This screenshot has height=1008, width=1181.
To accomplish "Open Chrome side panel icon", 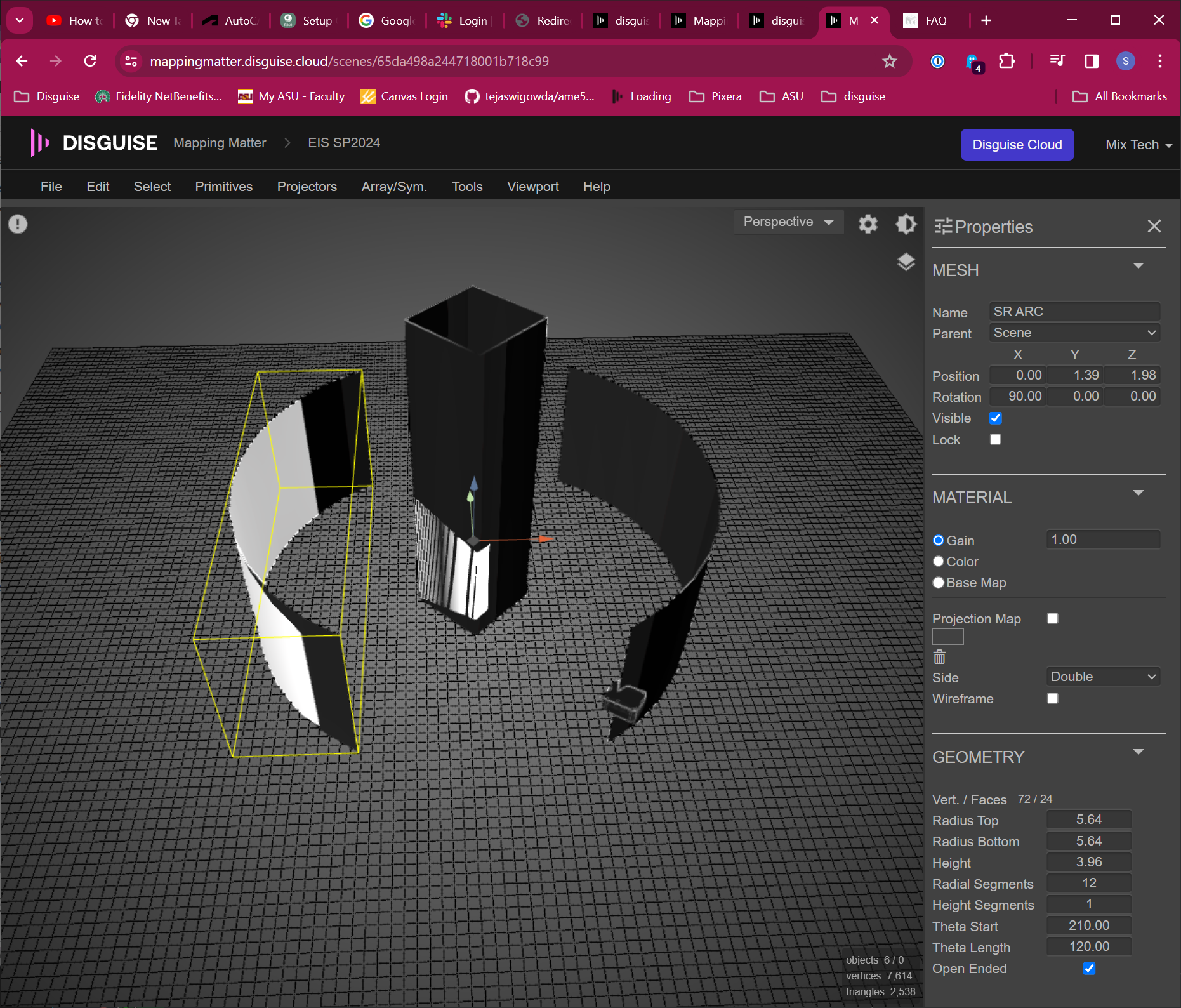I will point(1092,61).
